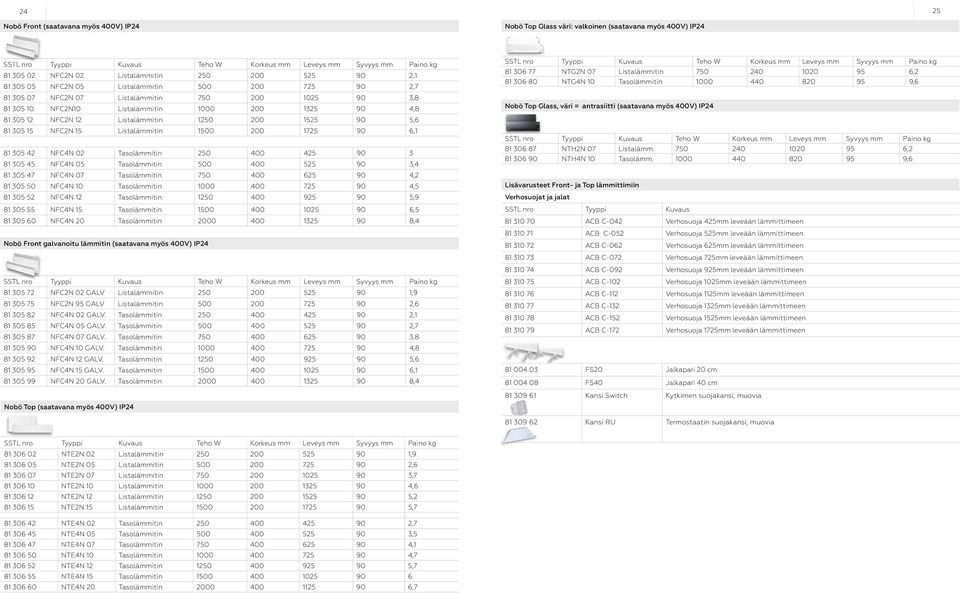Click the 'Kansi Switch' type label
The image size is (960, 593).
606,395
